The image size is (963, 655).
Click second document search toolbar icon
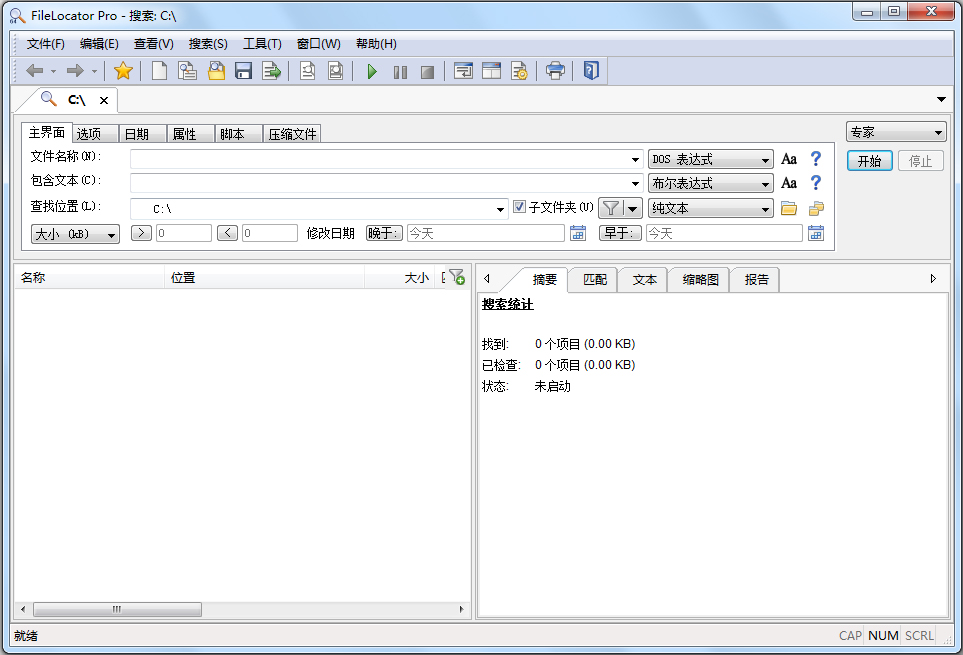(x=335, y=71)
